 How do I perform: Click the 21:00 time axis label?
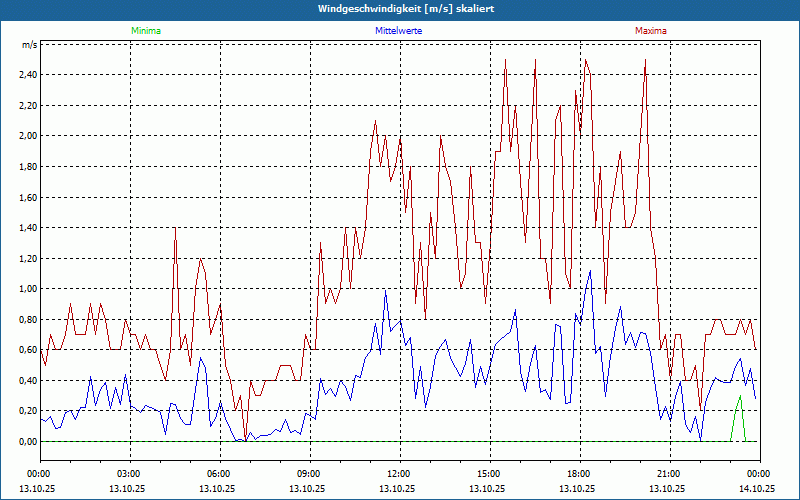(670, 474)
